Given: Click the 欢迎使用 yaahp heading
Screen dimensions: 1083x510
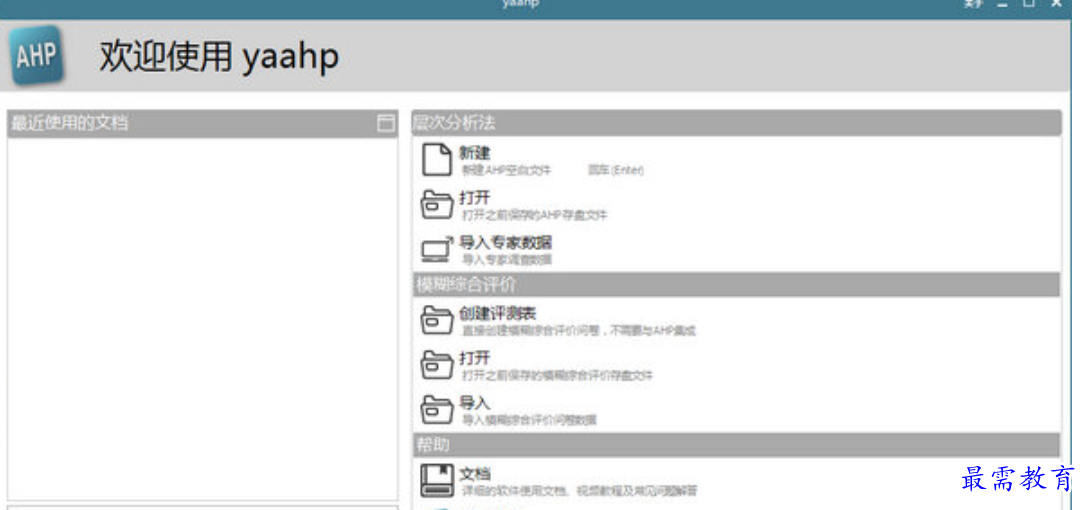Looking at the screenshot, I should [x=219, y=57].
